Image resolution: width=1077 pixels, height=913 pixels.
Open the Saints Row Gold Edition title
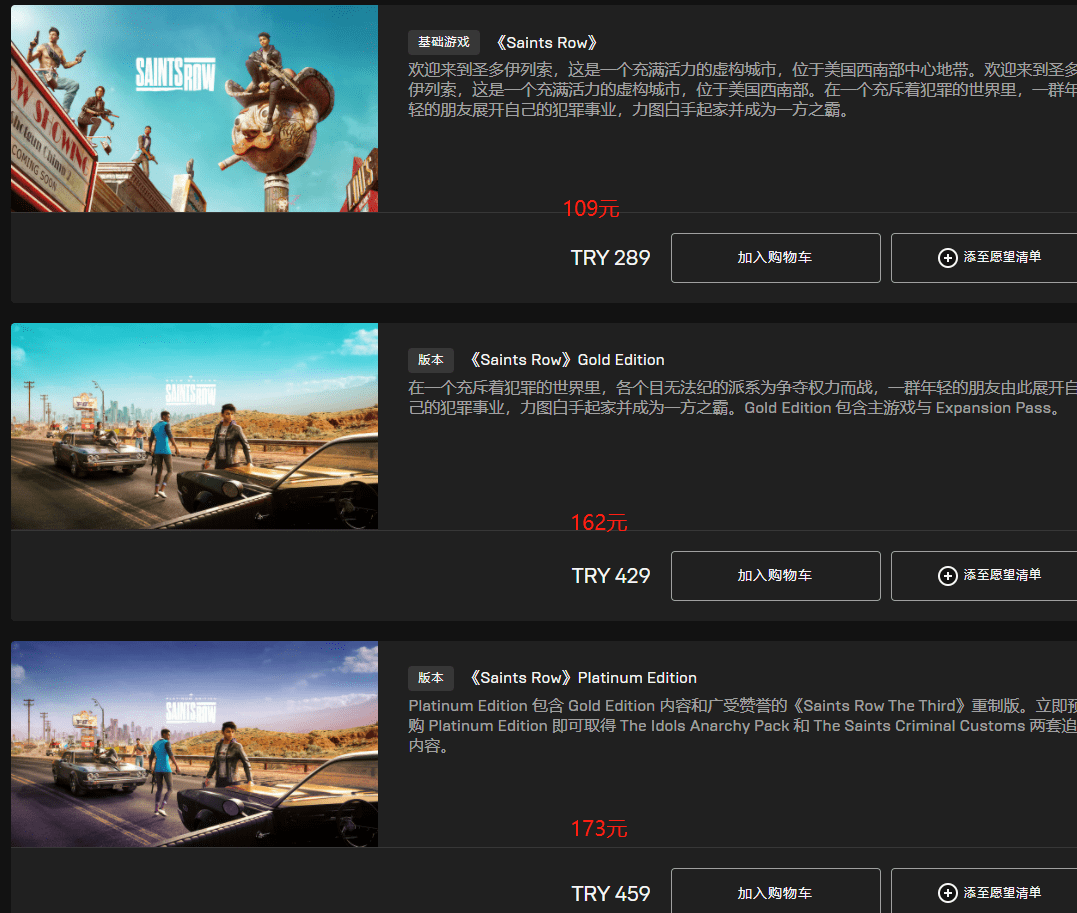click(567, 360)
